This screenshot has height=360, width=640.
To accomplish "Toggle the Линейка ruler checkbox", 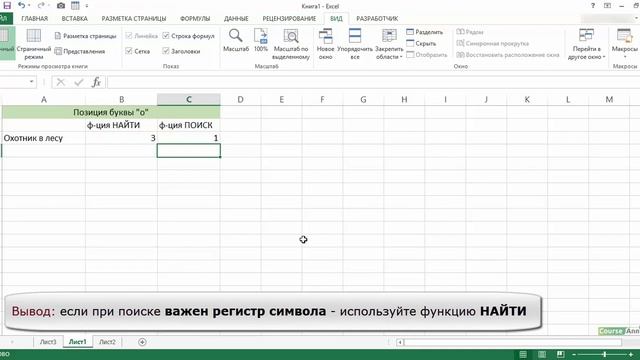I will [x=129, y=36].
